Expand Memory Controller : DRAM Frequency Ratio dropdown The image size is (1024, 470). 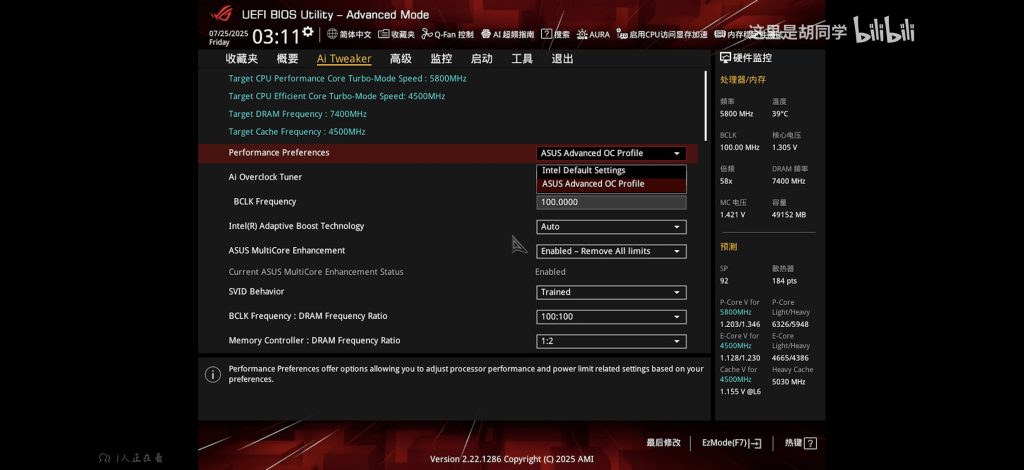pyautogui.click(x=611, y=341)
